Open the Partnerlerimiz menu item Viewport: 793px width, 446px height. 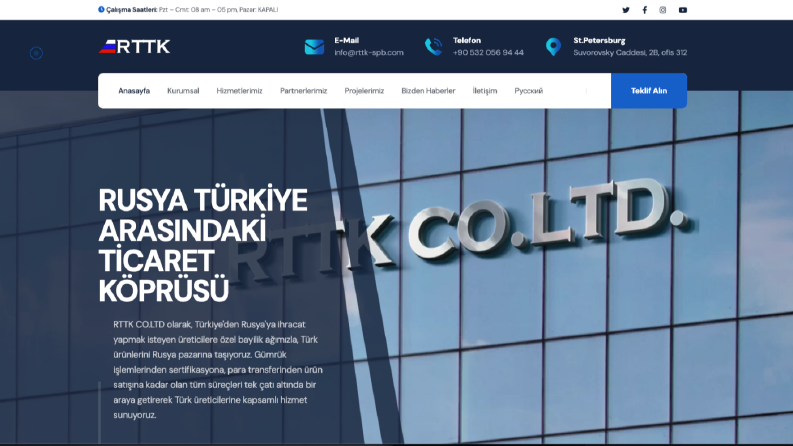pyautogui.click(x=303, y=91)
